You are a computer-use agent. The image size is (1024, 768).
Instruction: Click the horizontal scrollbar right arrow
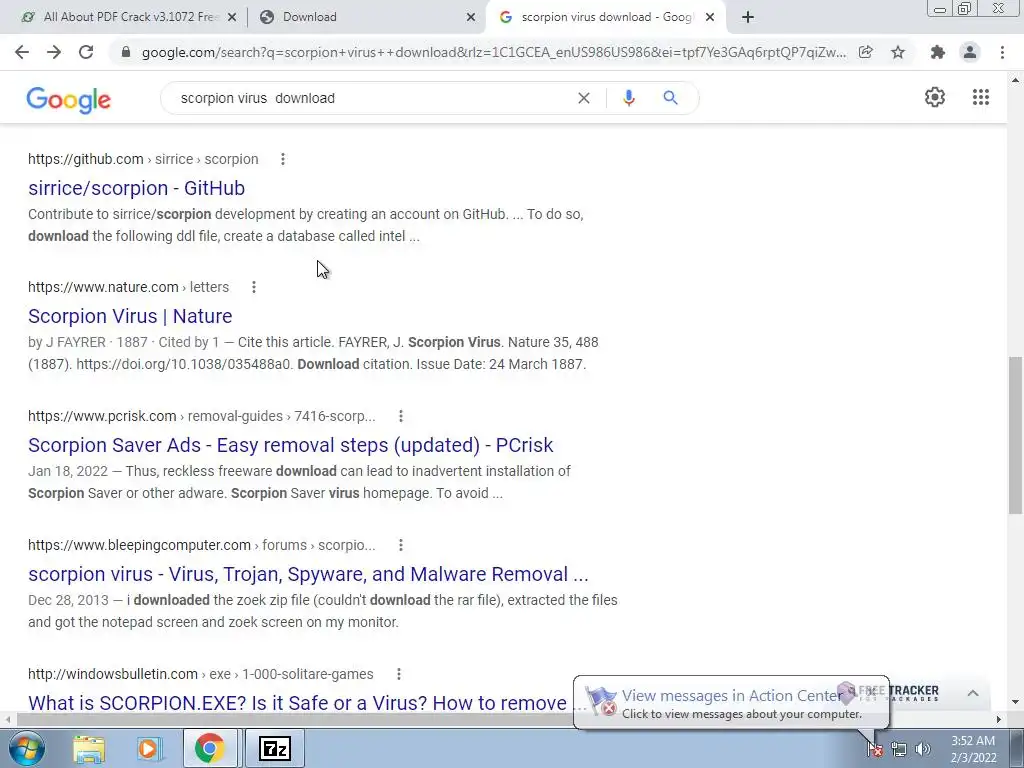998,719
